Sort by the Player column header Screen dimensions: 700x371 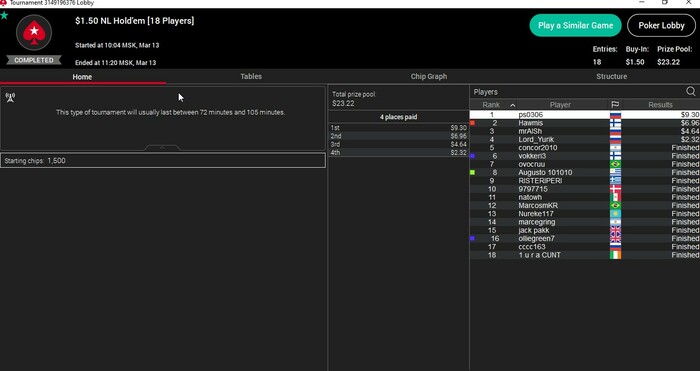pos(560,104)
